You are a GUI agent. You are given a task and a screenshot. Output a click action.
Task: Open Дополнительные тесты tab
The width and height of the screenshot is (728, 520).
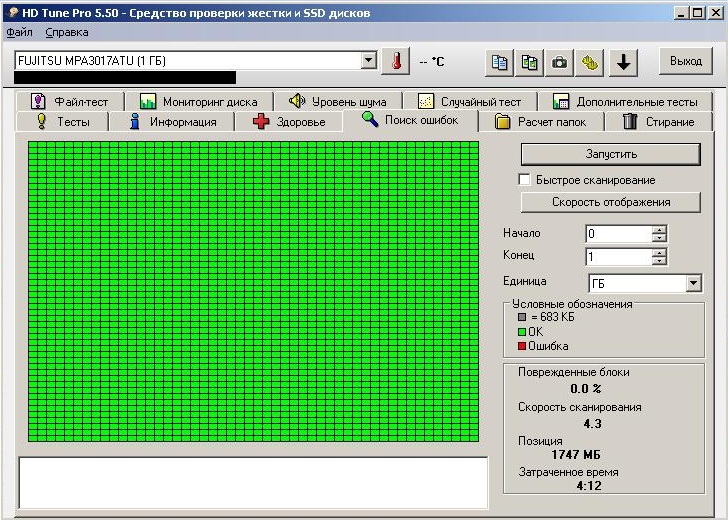click(625, 101)
